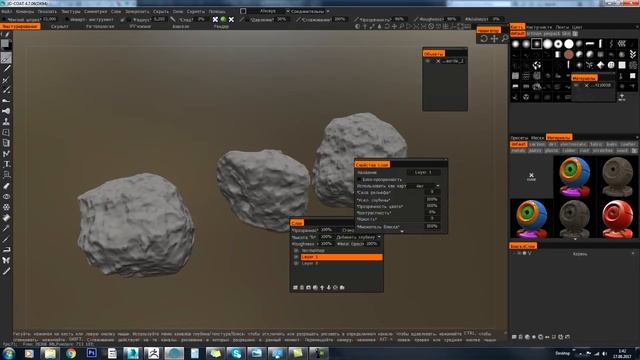The width and height of the screenshot is (640, 360).
Task: Open Photoshop from the taskbar
Action: (x=91, y=353)
